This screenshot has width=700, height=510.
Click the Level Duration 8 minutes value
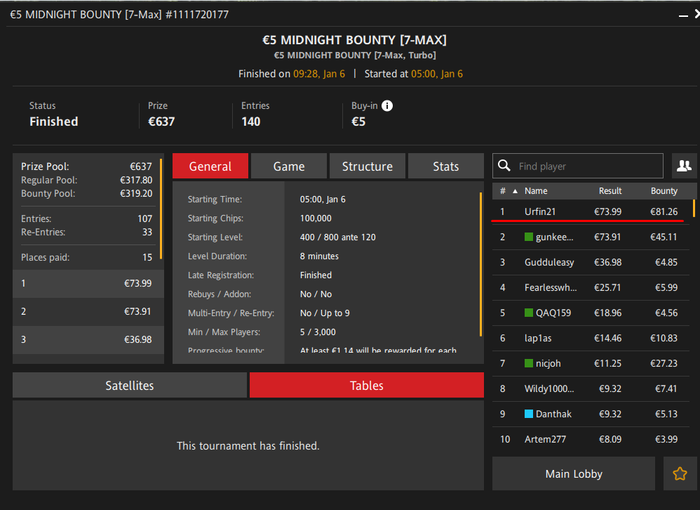[x=319, y=256]
